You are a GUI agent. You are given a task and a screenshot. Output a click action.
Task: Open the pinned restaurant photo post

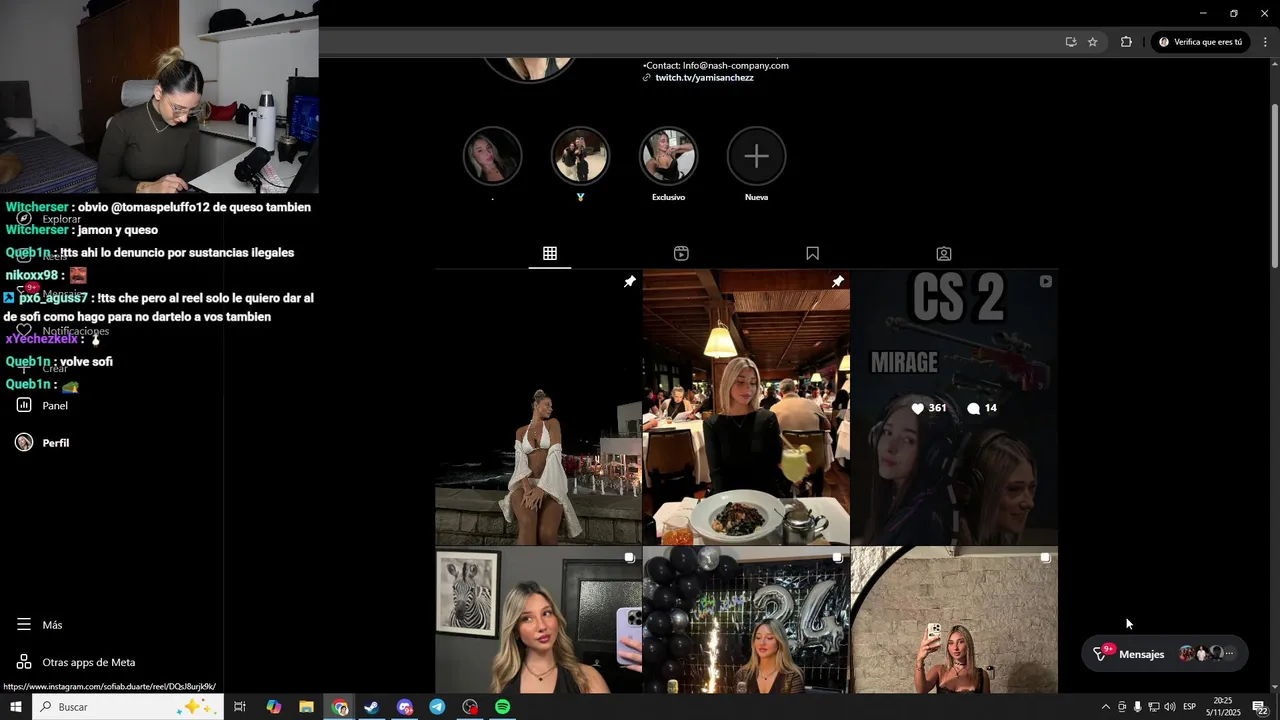(746, 407)
